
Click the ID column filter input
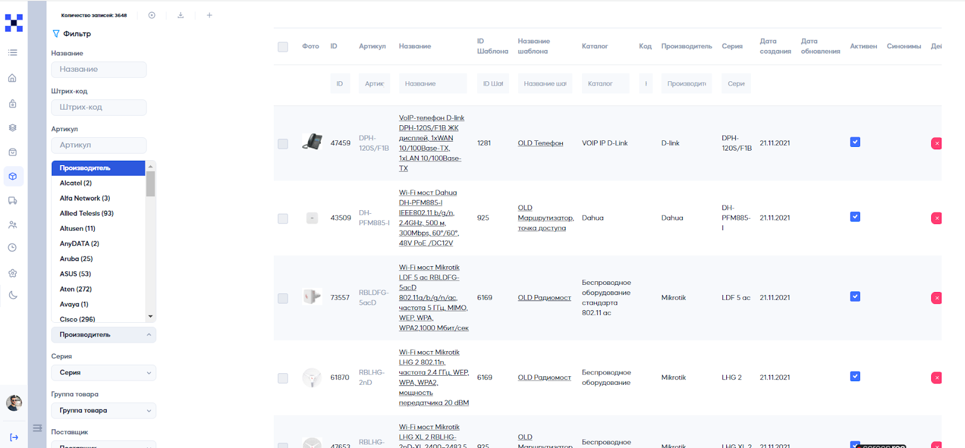[340, 83]
